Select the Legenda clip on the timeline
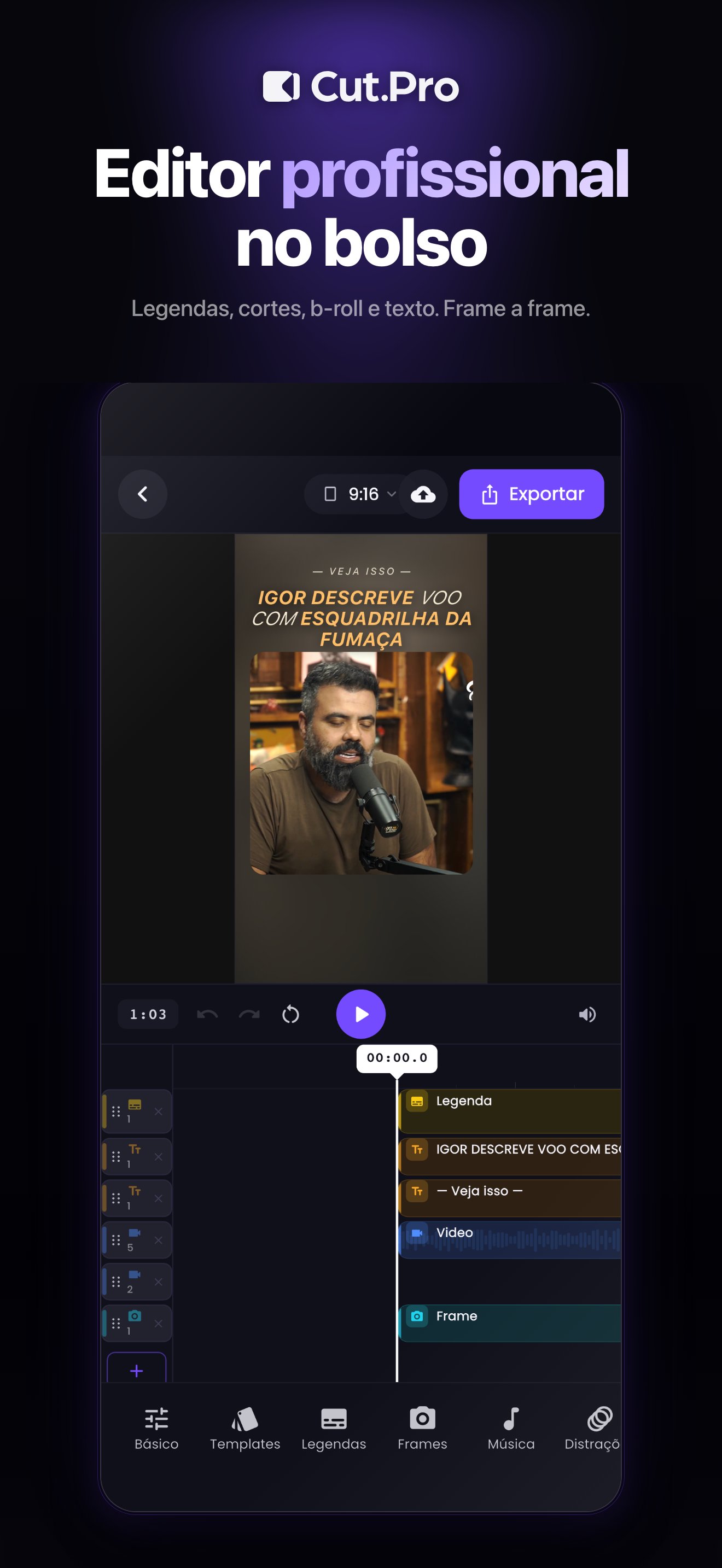 (x=510, y=1111)
